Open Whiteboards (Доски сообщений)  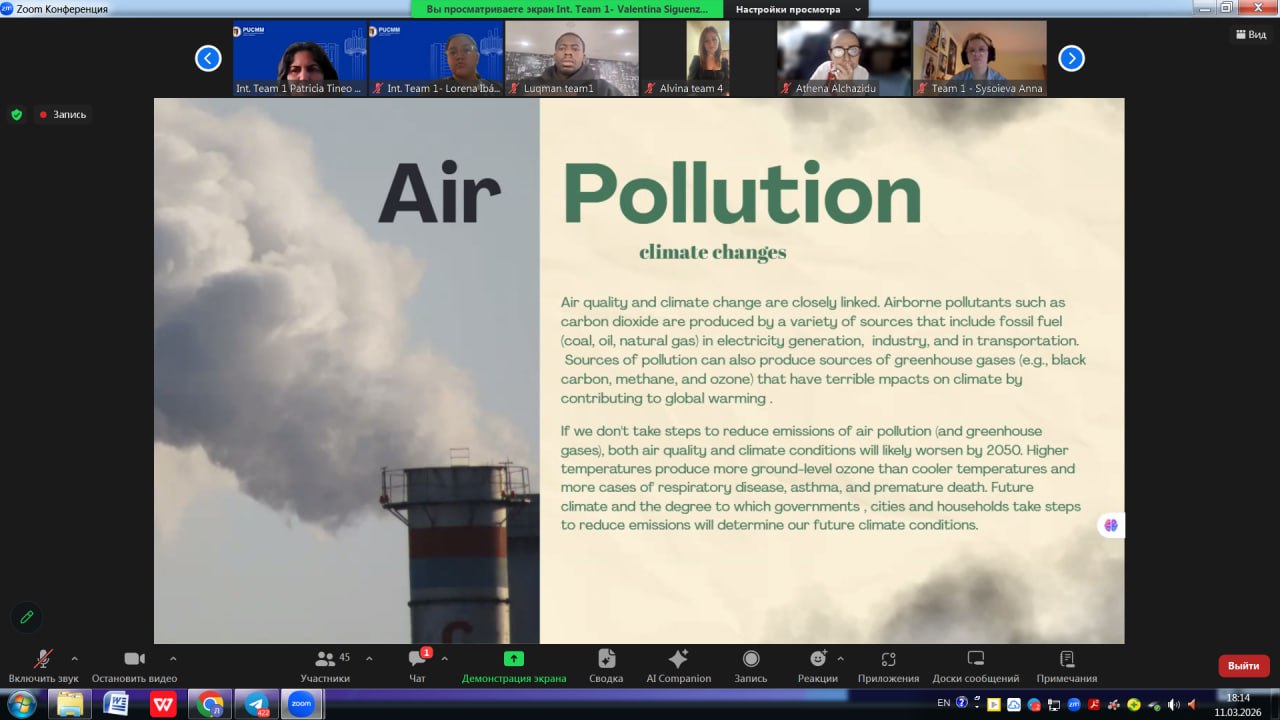tap(975, 666)
